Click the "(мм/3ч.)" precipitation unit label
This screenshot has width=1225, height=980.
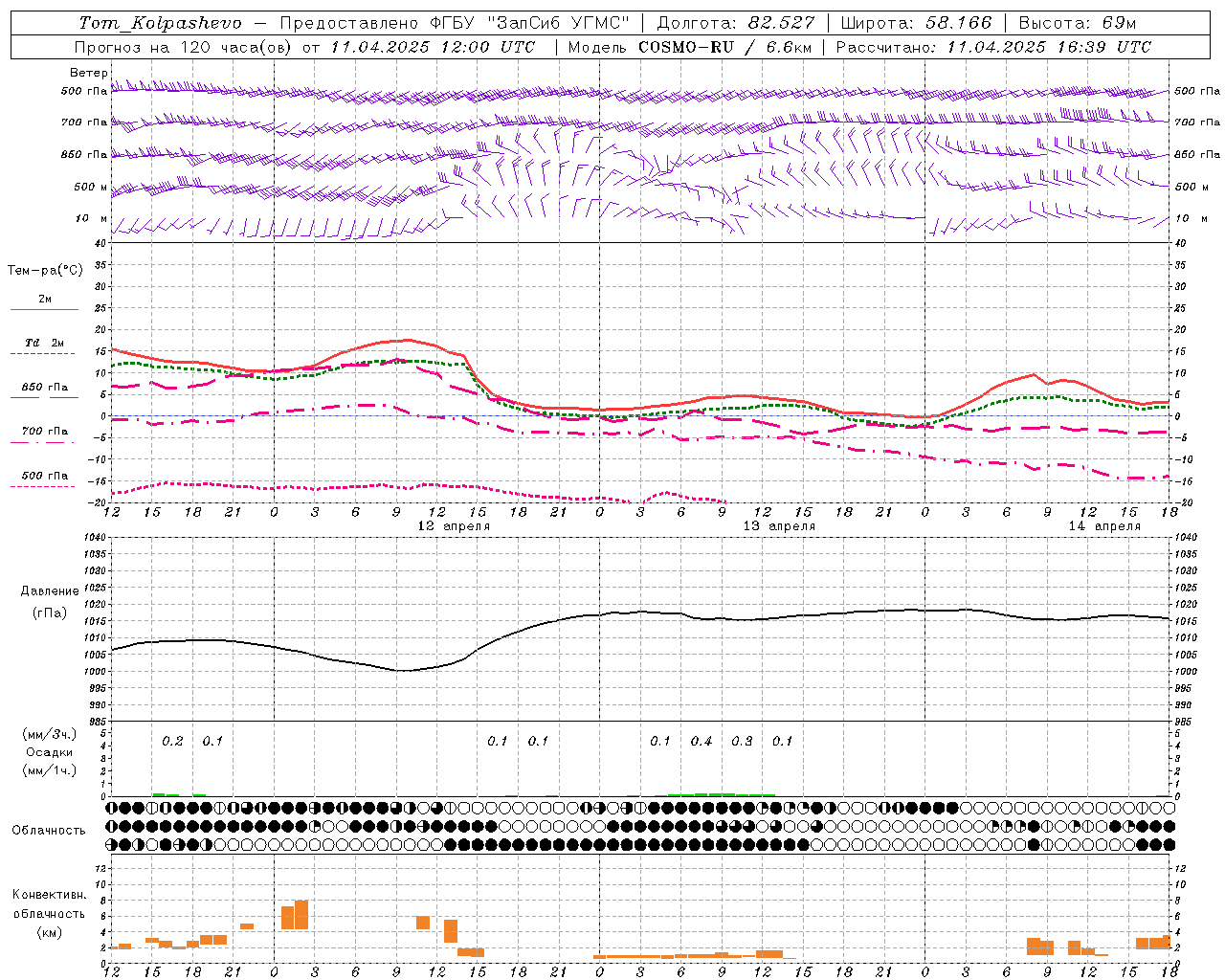(50, 735)
